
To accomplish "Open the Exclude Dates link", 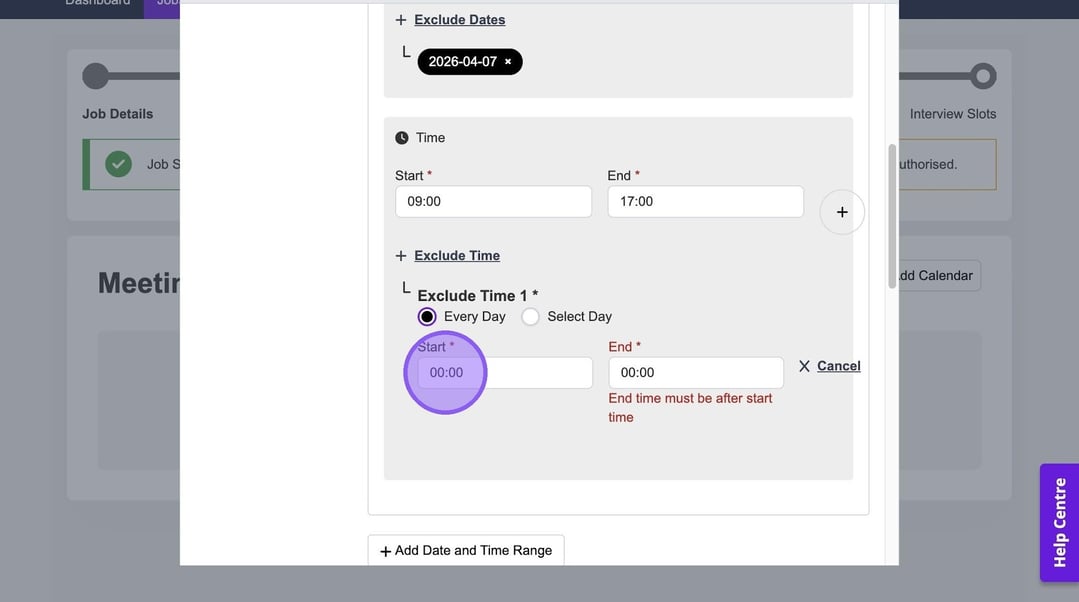I will click(459, 20).
